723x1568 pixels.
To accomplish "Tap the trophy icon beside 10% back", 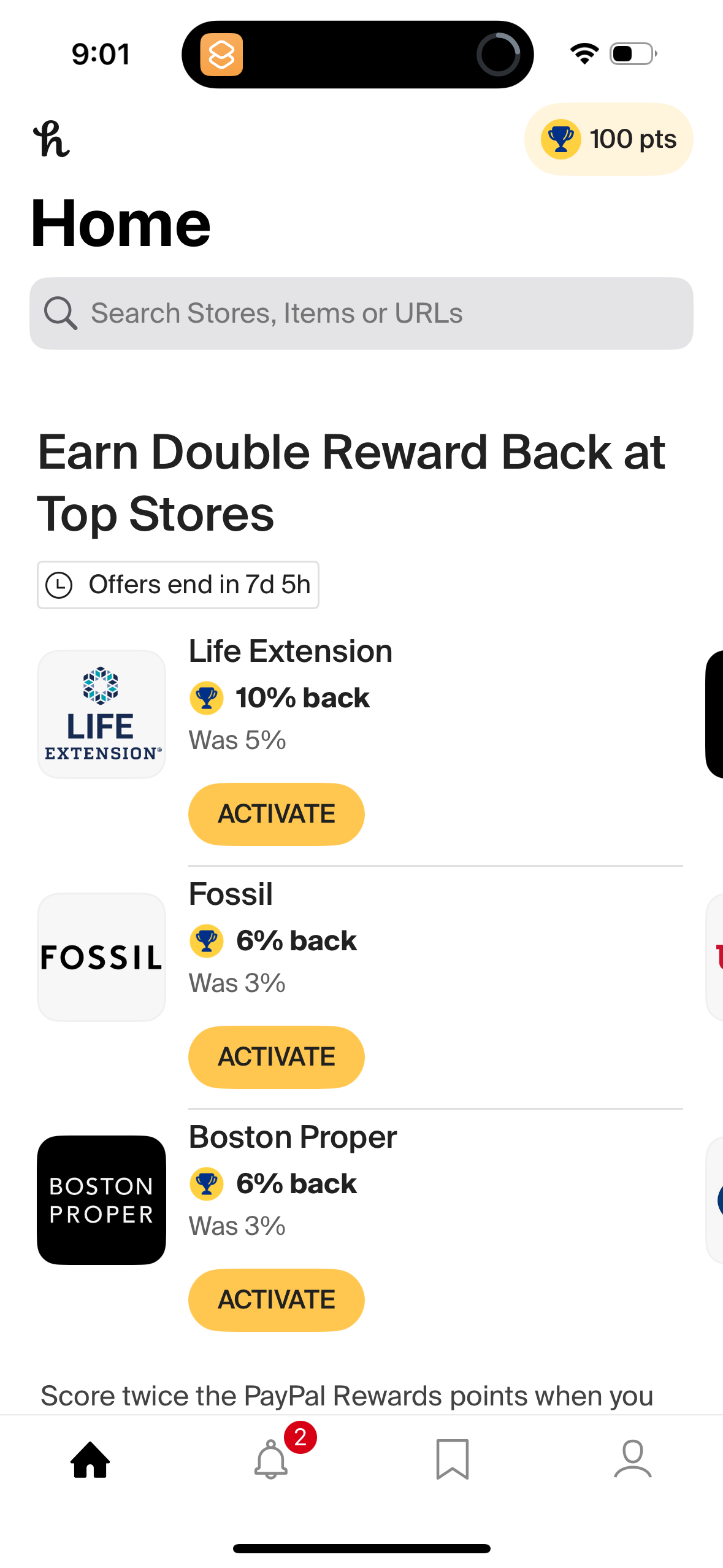I will (x=207, y=698).
